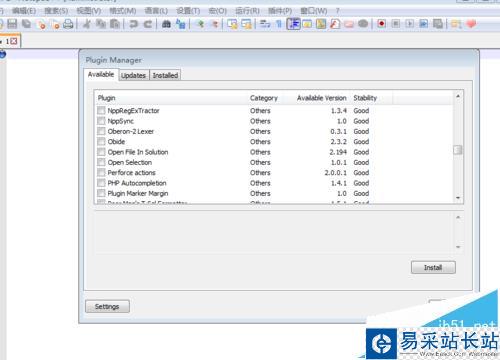Click the plugin list scrollbar thumb

coord(458,150)
